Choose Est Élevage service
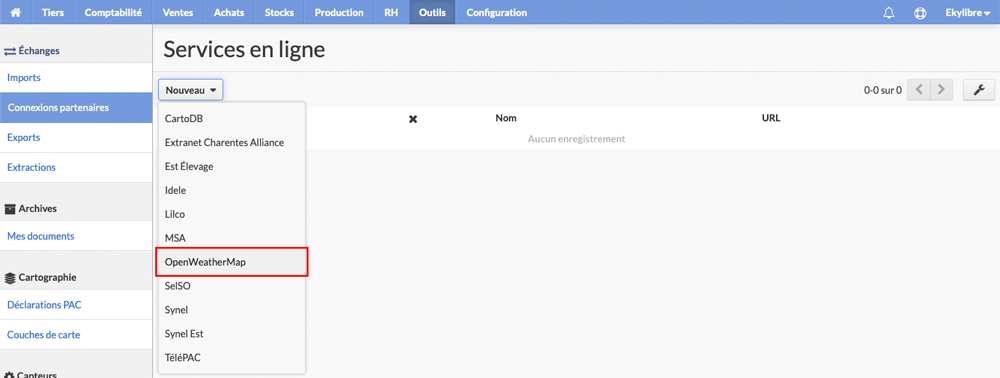This screenshot has width=1000, height=378. [x=232, y=166]
